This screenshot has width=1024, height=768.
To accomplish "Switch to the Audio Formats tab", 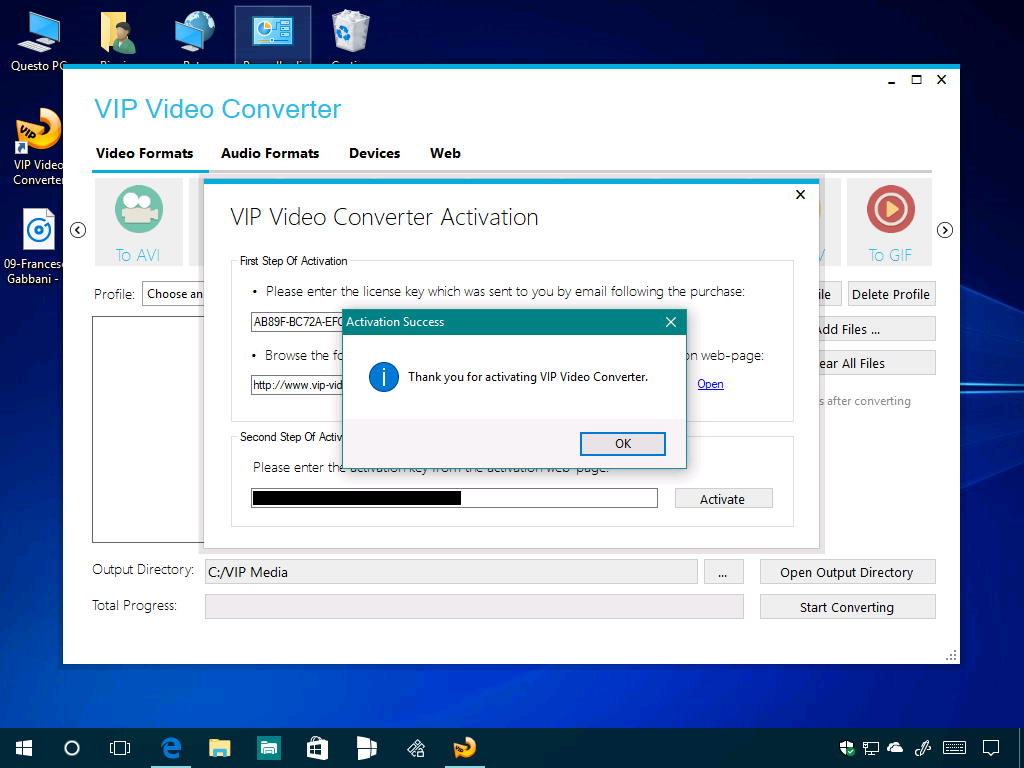I will click(270, 153).
